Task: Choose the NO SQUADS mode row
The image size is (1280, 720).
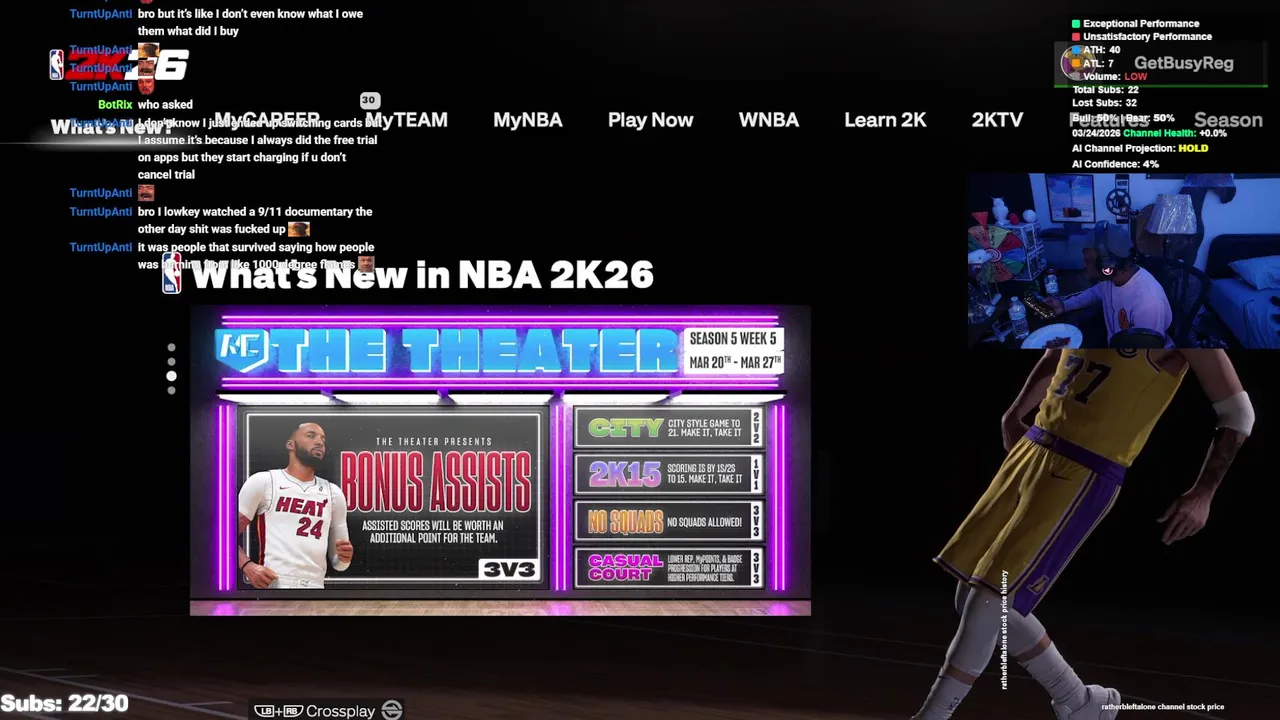Action: (x=669, y=521)
